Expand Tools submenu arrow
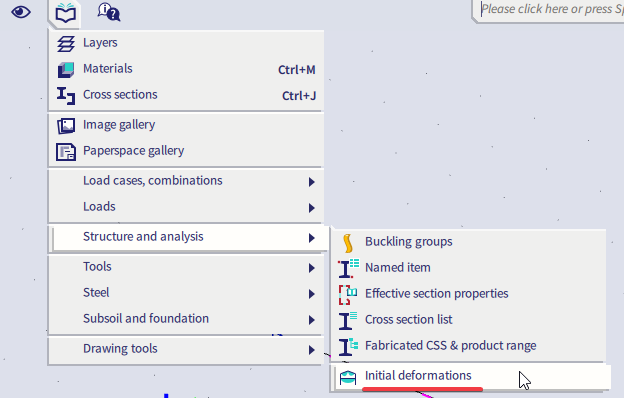Image resolution: width=624 pixels, height=398 pixels. (x=312, y=268)
